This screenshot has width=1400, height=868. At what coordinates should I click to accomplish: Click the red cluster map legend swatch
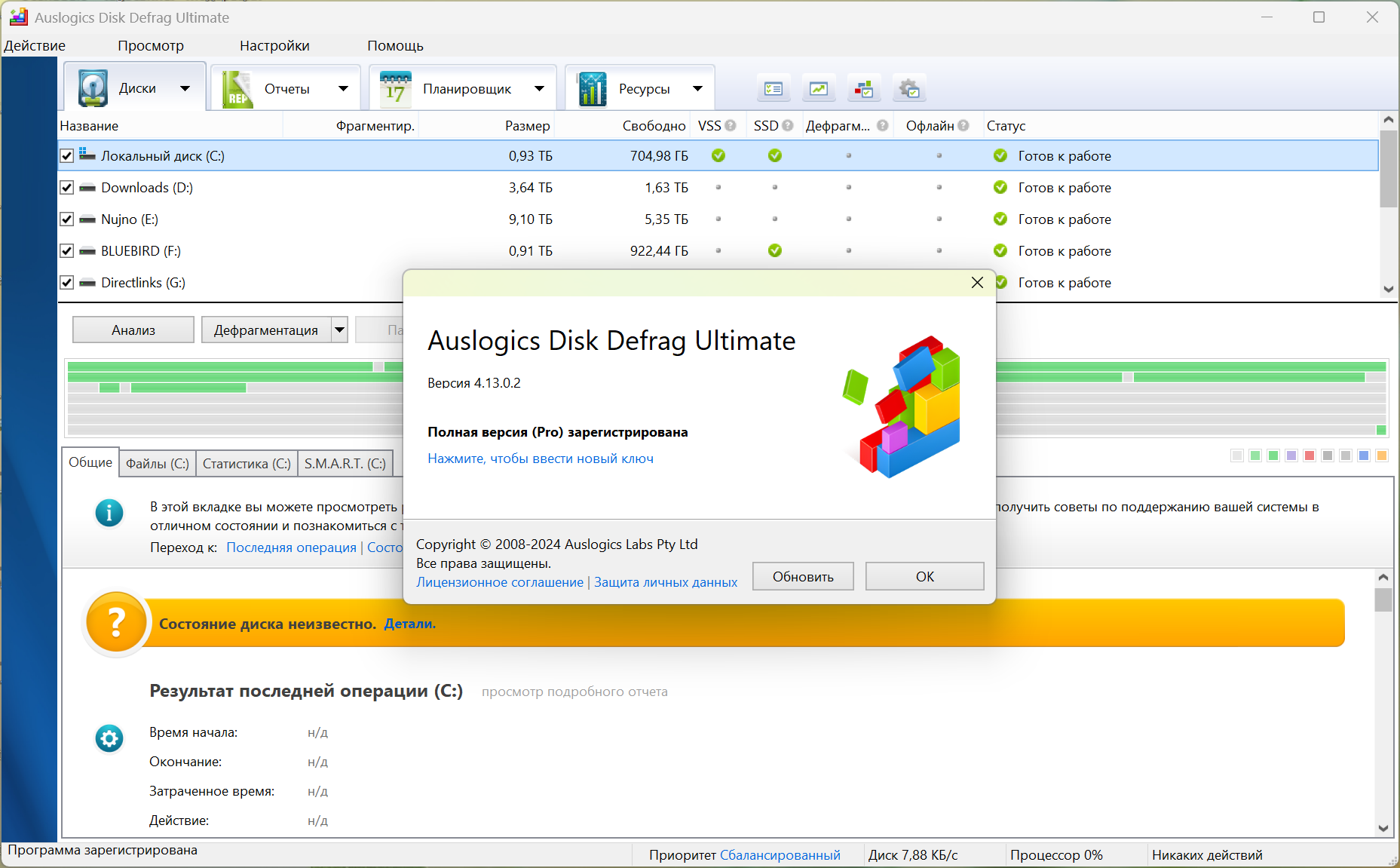pos(1310,455)
